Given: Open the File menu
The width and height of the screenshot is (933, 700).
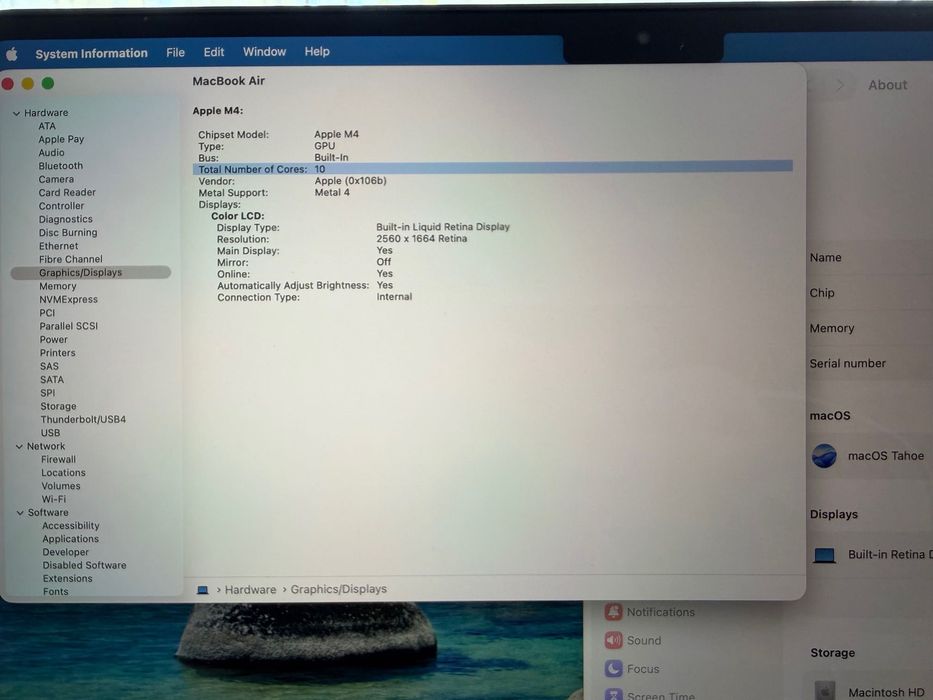Looking at the screenshot, I should [x=175, y=52].
